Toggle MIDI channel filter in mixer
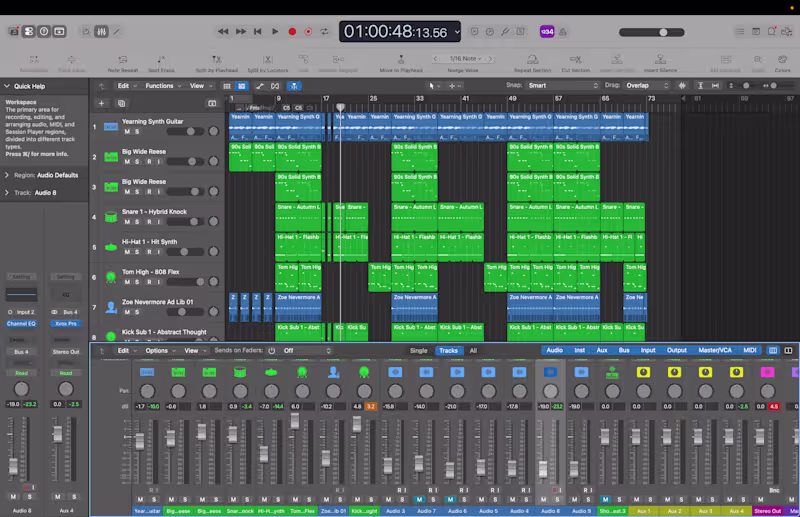Image resolution: width=800 pixels, height=517 pixels. [749, 350]
